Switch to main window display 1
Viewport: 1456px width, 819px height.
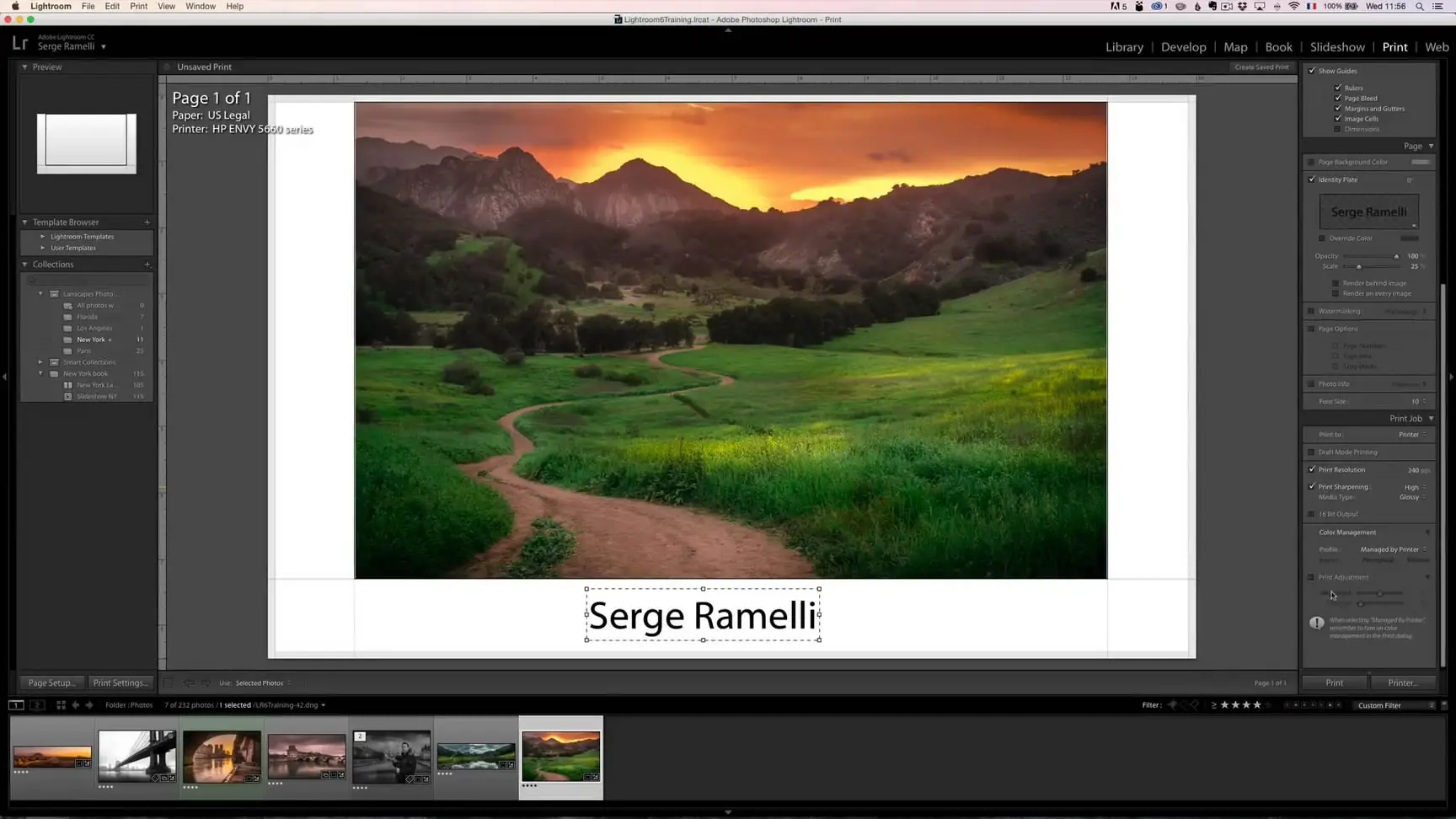[16, 705]
